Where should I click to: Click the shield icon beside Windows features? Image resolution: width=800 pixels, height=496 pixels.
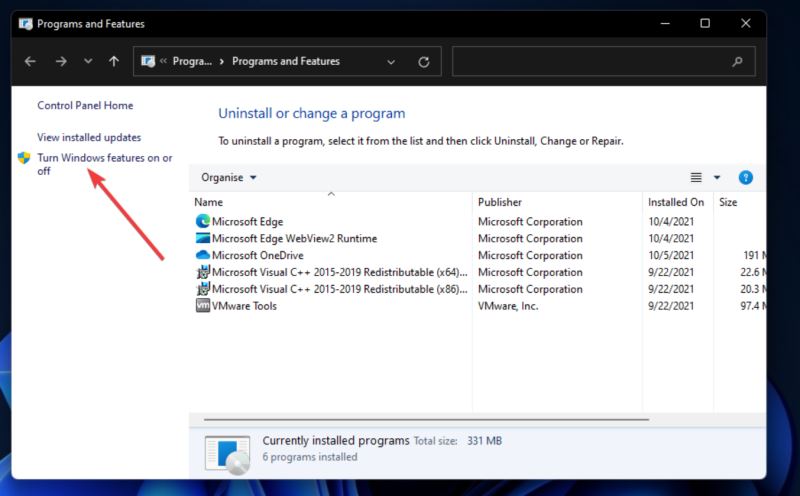(x=24, y=158)
